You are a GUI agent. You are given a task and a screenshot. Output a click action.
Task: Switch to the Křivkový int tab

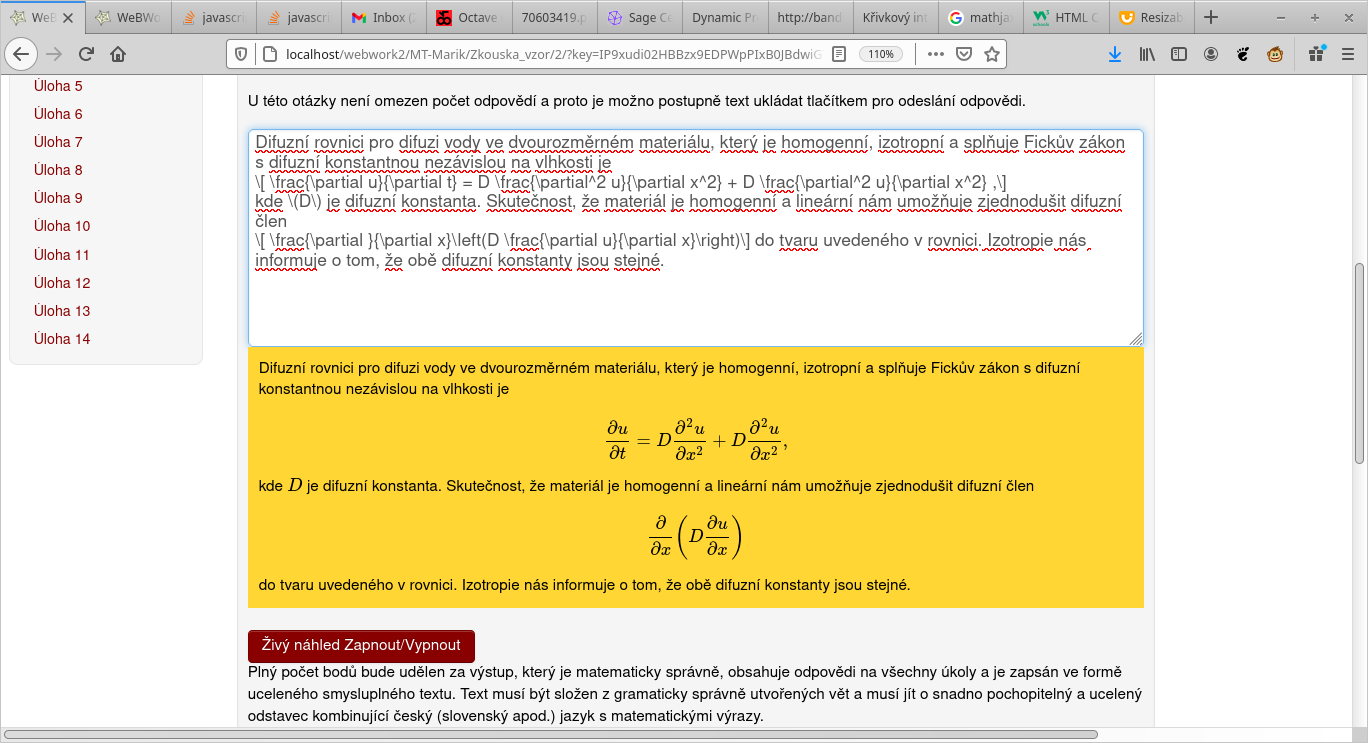coord(894,17)
